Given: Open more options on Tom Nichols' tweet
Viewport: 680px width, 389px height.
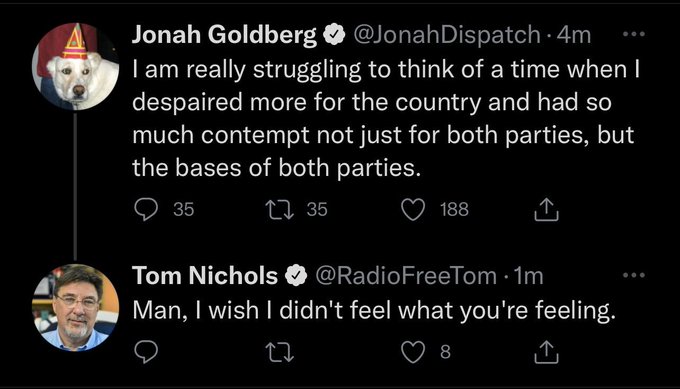Looking at the screenshot, I should coord(634,275).
